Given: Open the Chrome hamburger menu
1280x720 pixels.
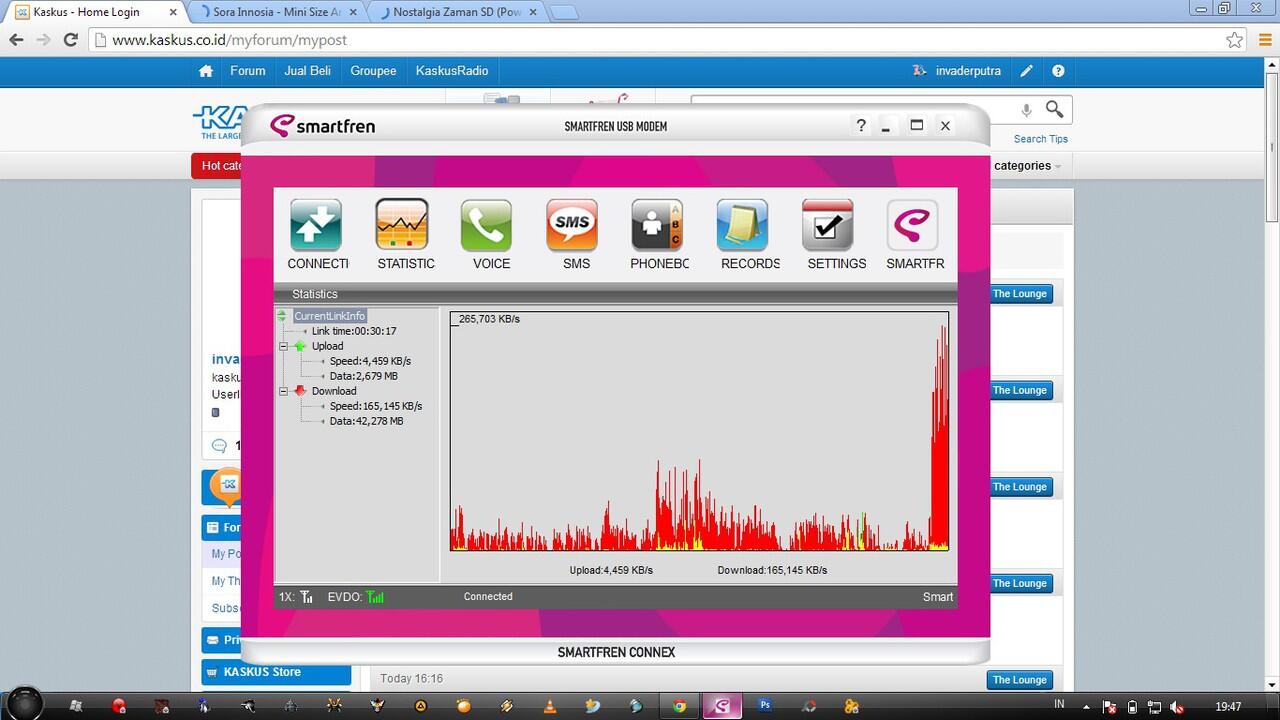Looking at the screenshot, I should tap(1264, 40).
